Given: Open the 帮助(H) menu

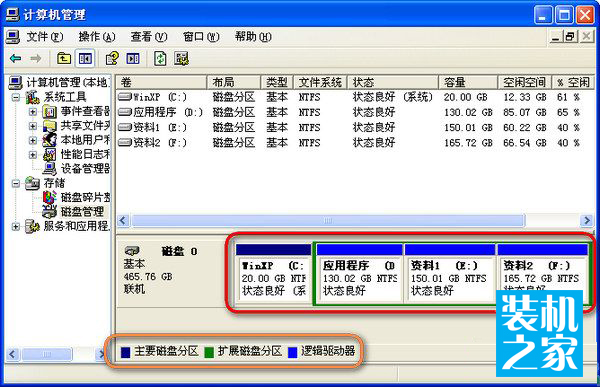Looking at the screenshot, I should (x=253, y=37).
